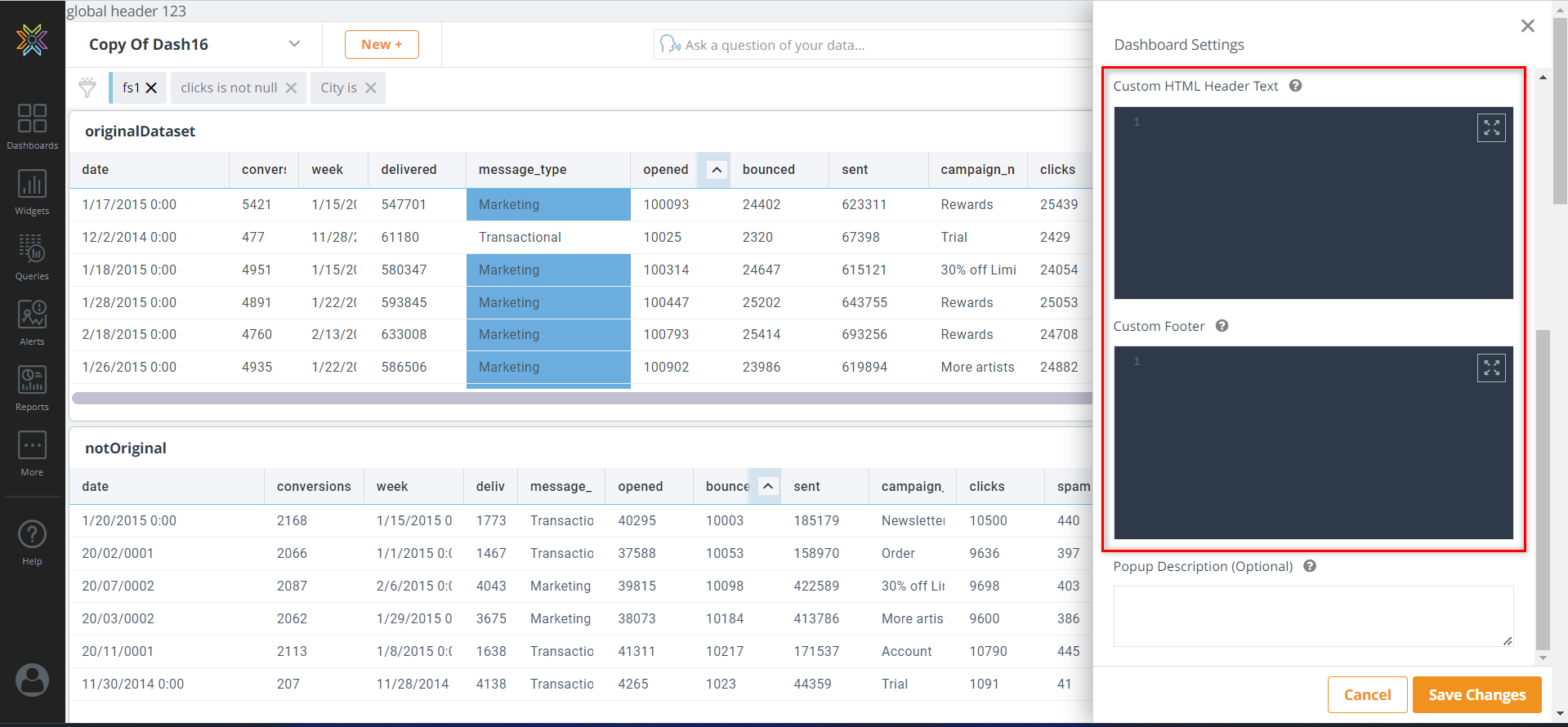Click the user profile avatar icon

coord(32,680)
